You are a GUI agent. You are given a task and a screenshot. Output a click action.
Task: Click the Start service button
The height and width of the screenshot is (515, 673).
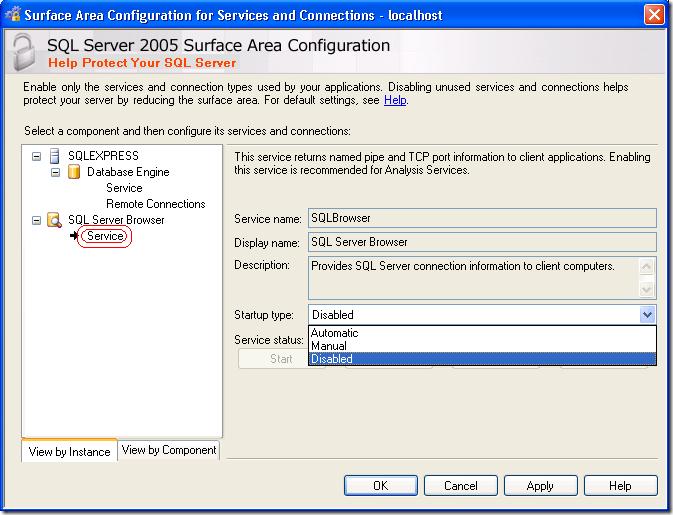pos(273,359)
